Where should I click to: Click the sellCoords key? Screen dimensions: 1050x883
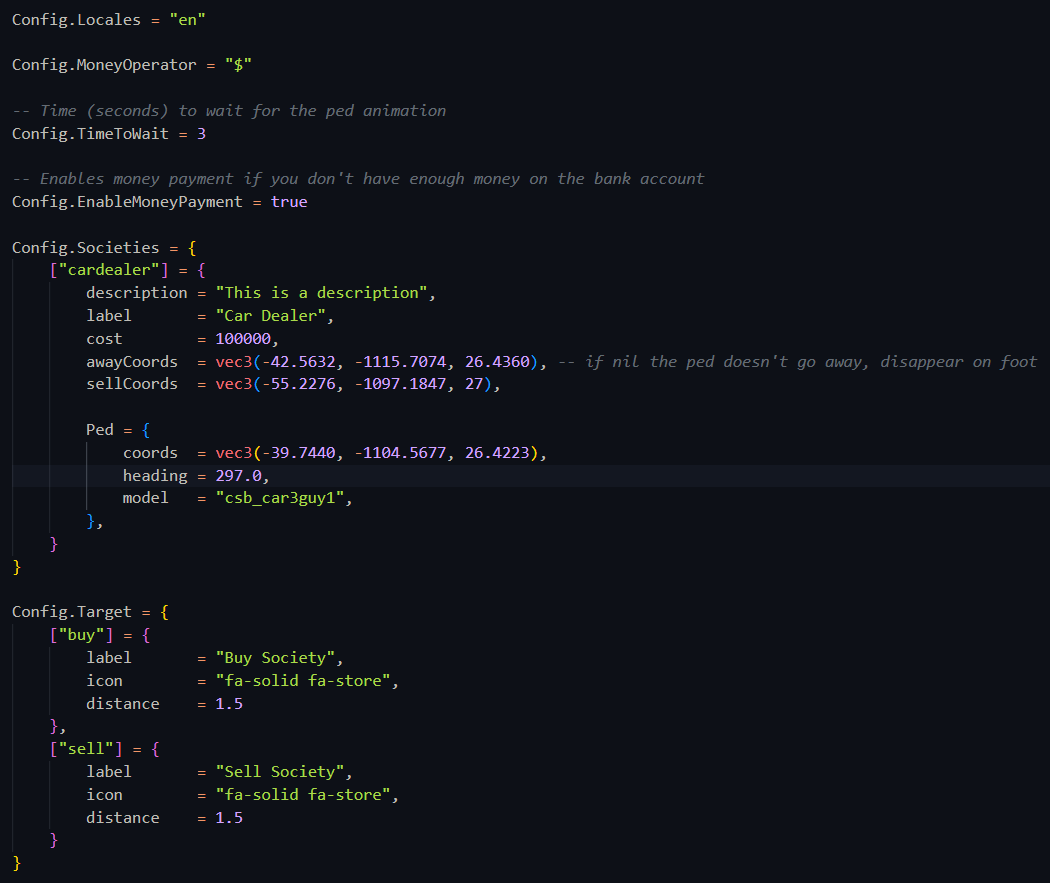click(132, 384)
